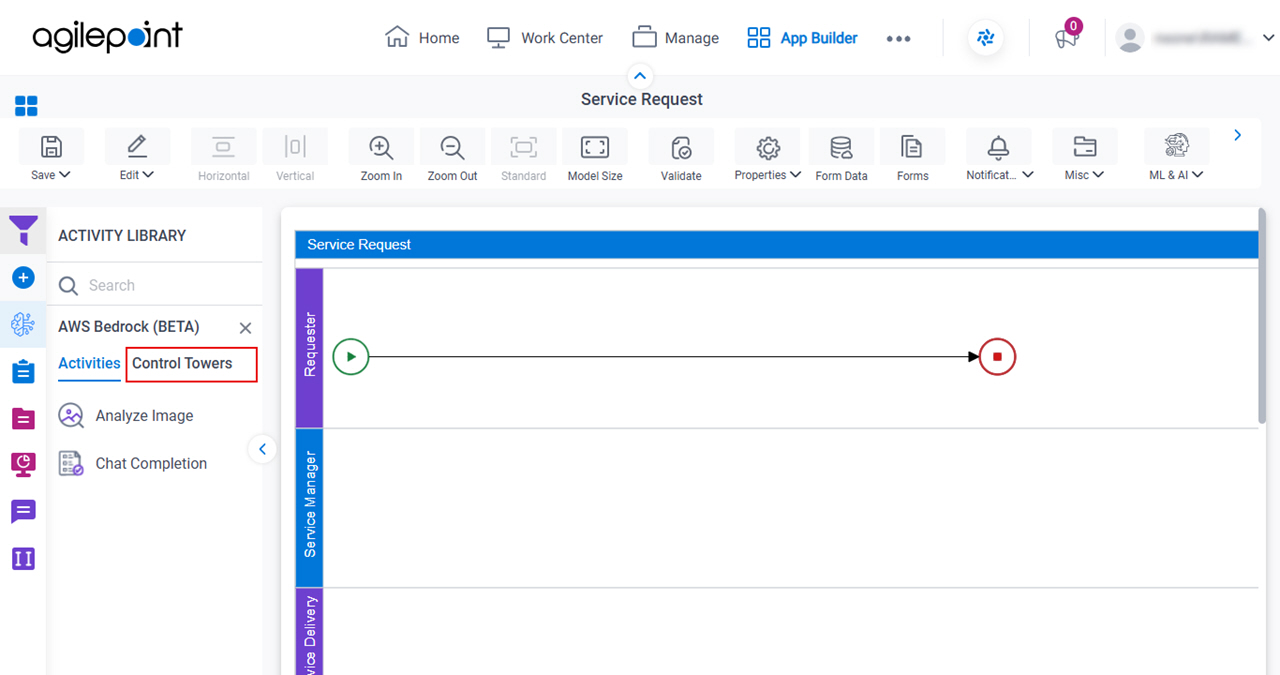Screen dimensions: 1280x675
Task: Collapse the top header with up chevron
Action: tap(640, 76)
